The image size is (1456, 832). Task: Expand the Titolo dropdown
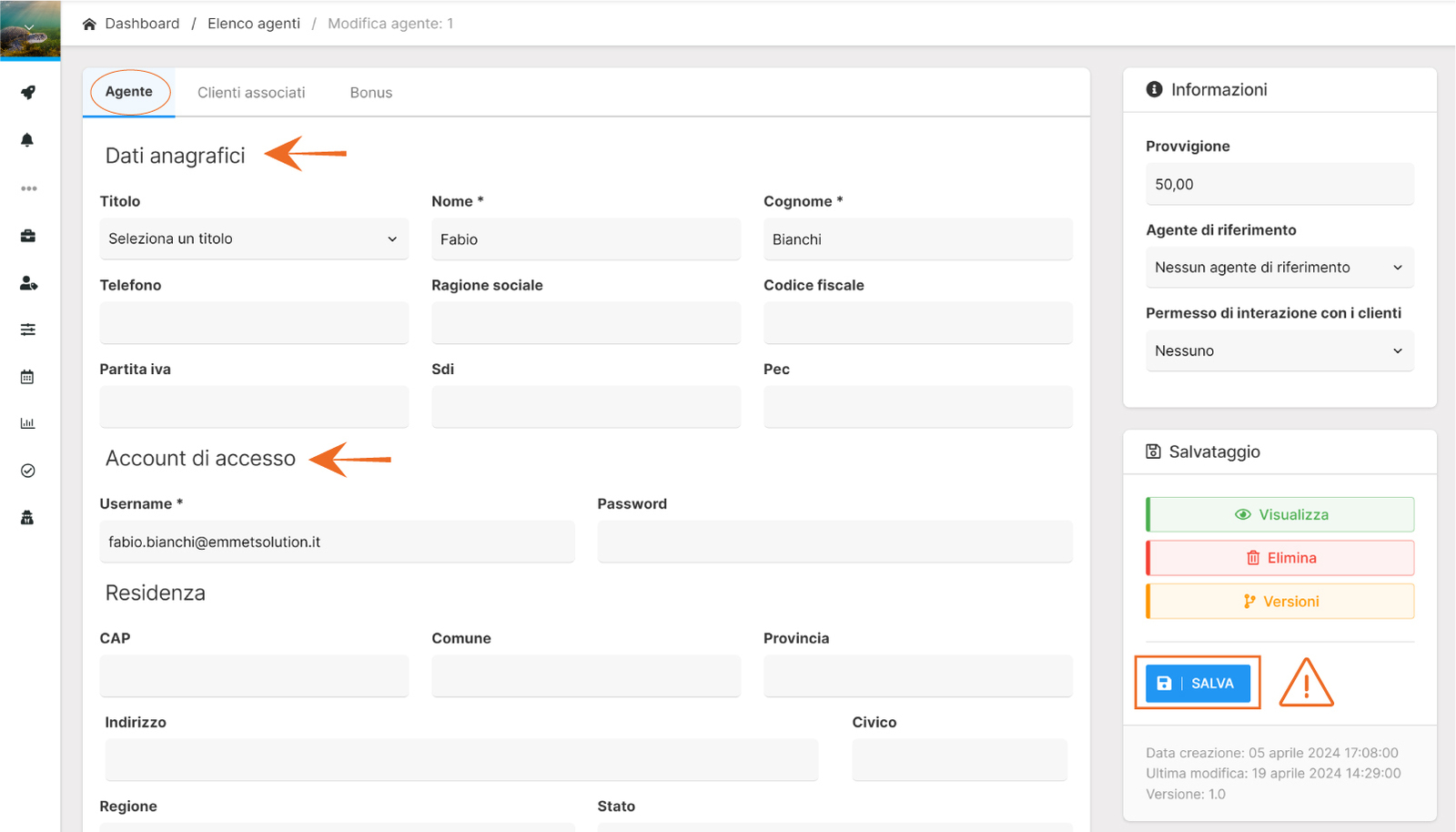pos(253,238)
